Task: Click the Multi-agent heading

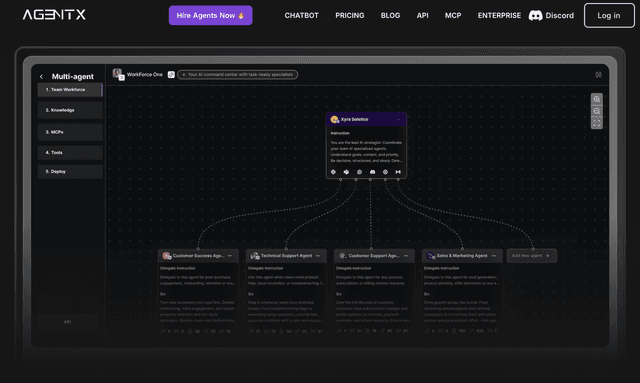Action: coord(73,77)
